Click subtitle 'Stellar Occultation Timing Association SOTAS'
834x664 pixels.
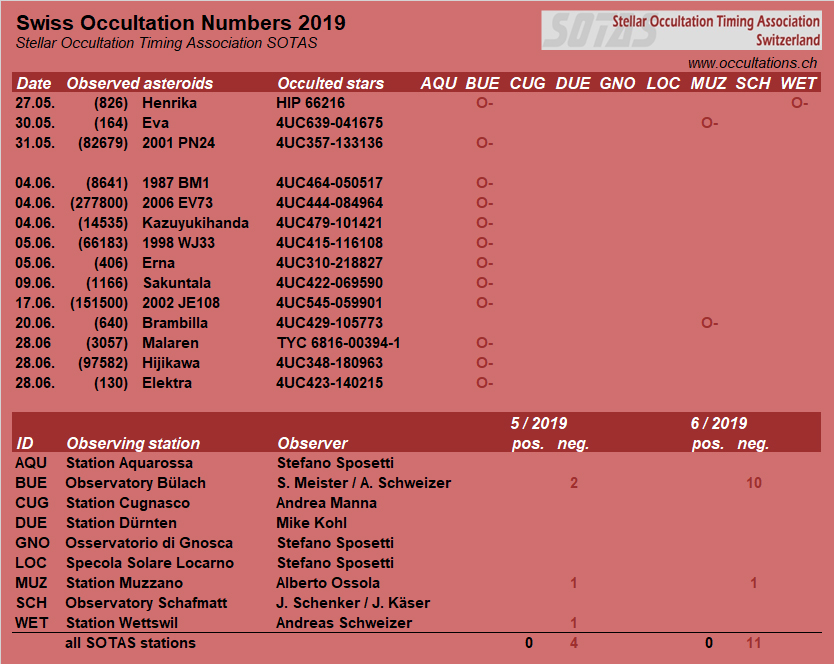click(166, 43)
